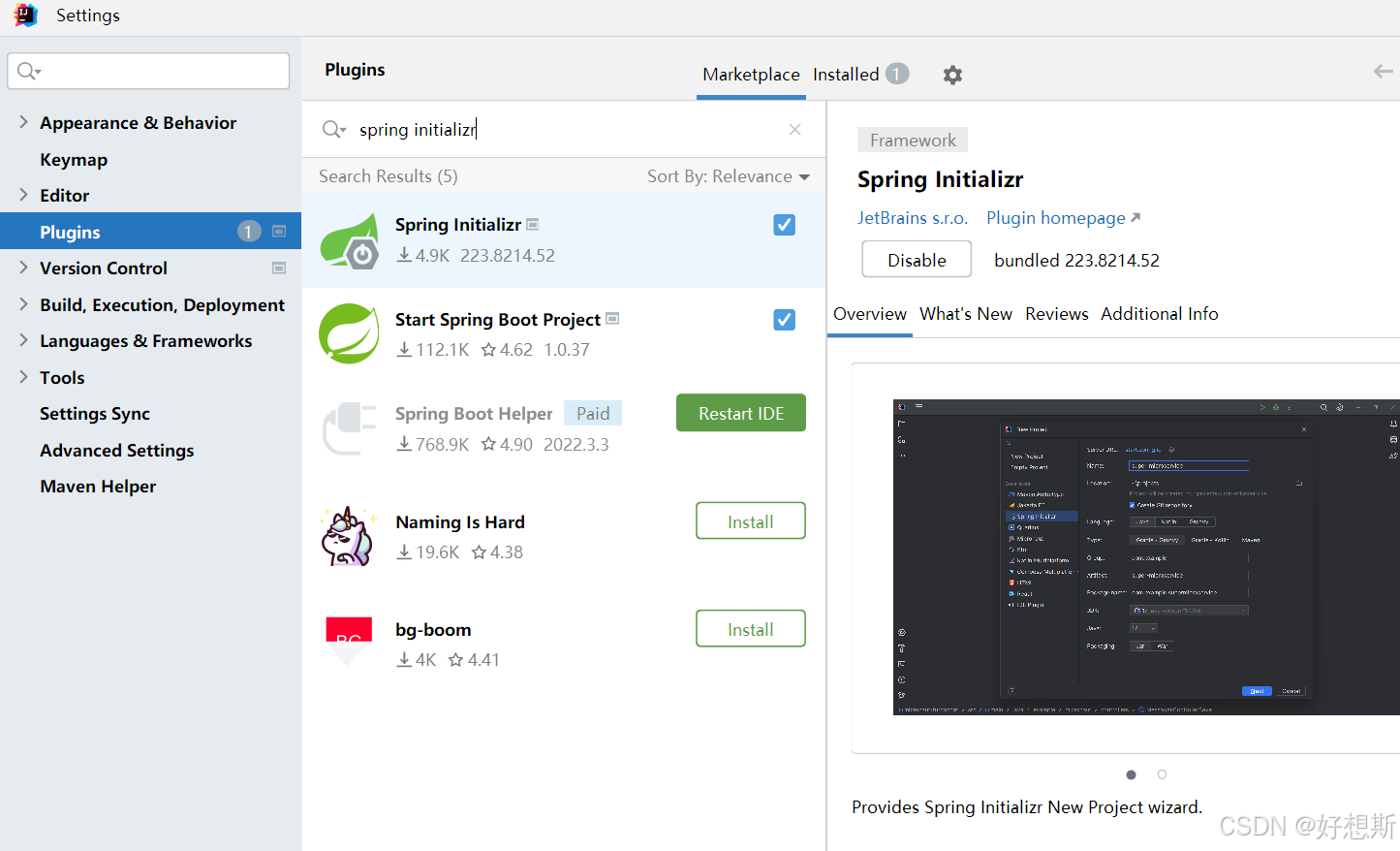Open the Overview tab
Image resolution: width=1400 pixels, height=851 pixels.
(x=870, y=314)
